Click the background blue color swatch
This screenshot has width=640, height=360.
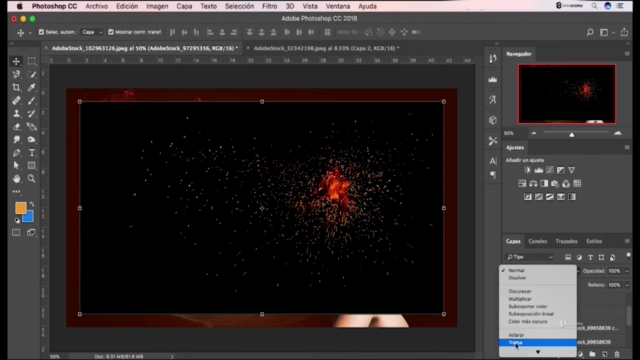[x=29, y=218]
